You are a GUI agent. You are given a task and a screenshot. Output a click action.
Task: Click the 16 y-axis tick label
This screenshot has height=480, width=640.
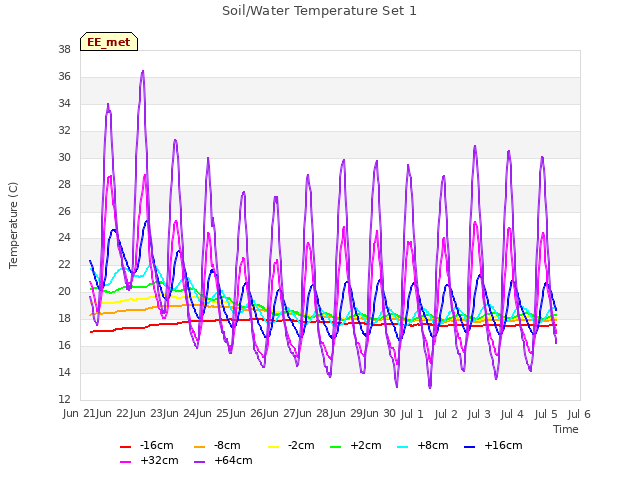64,345
